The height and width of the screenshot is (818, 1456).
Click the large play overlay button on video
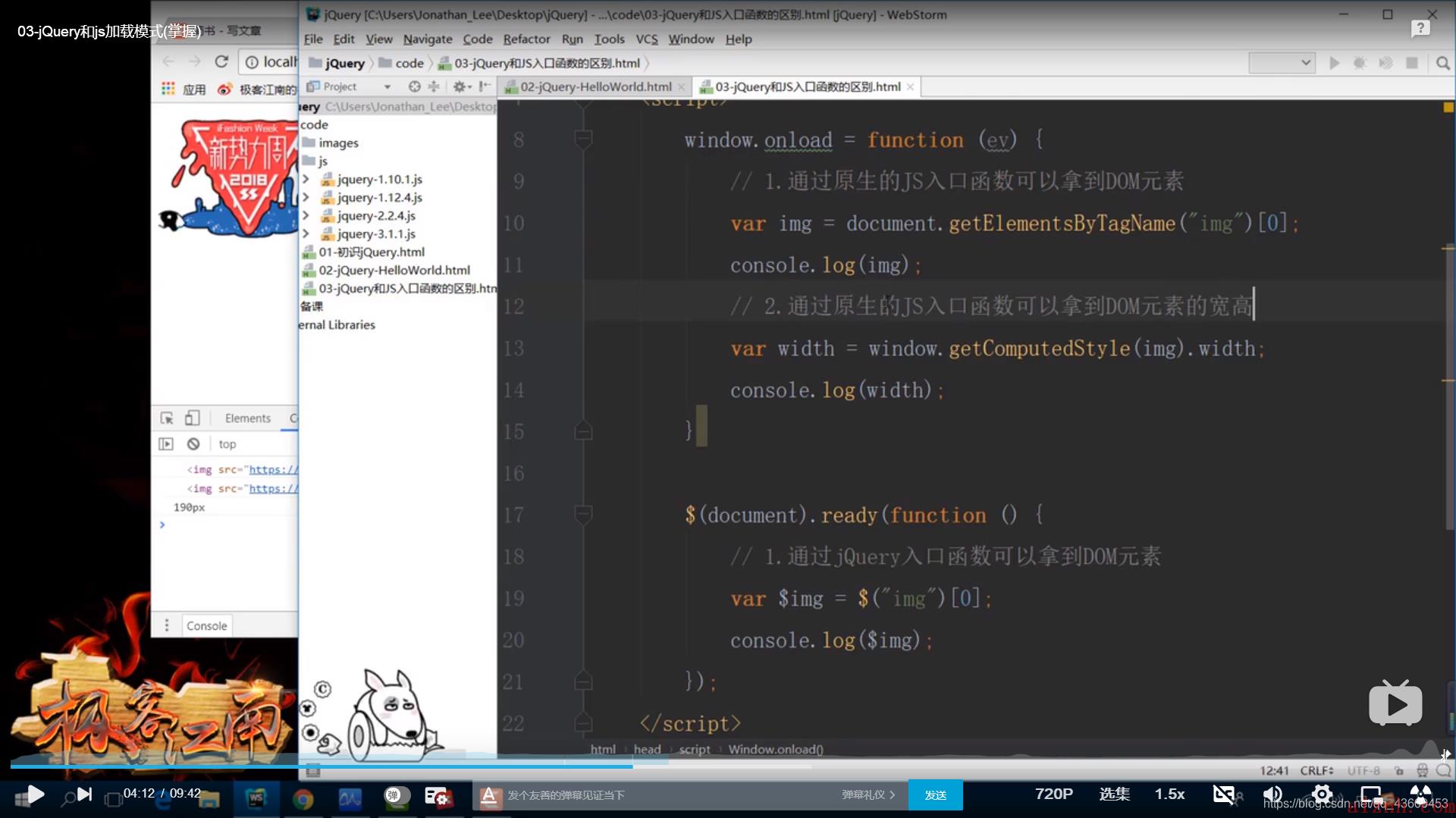click(1395, 703)
